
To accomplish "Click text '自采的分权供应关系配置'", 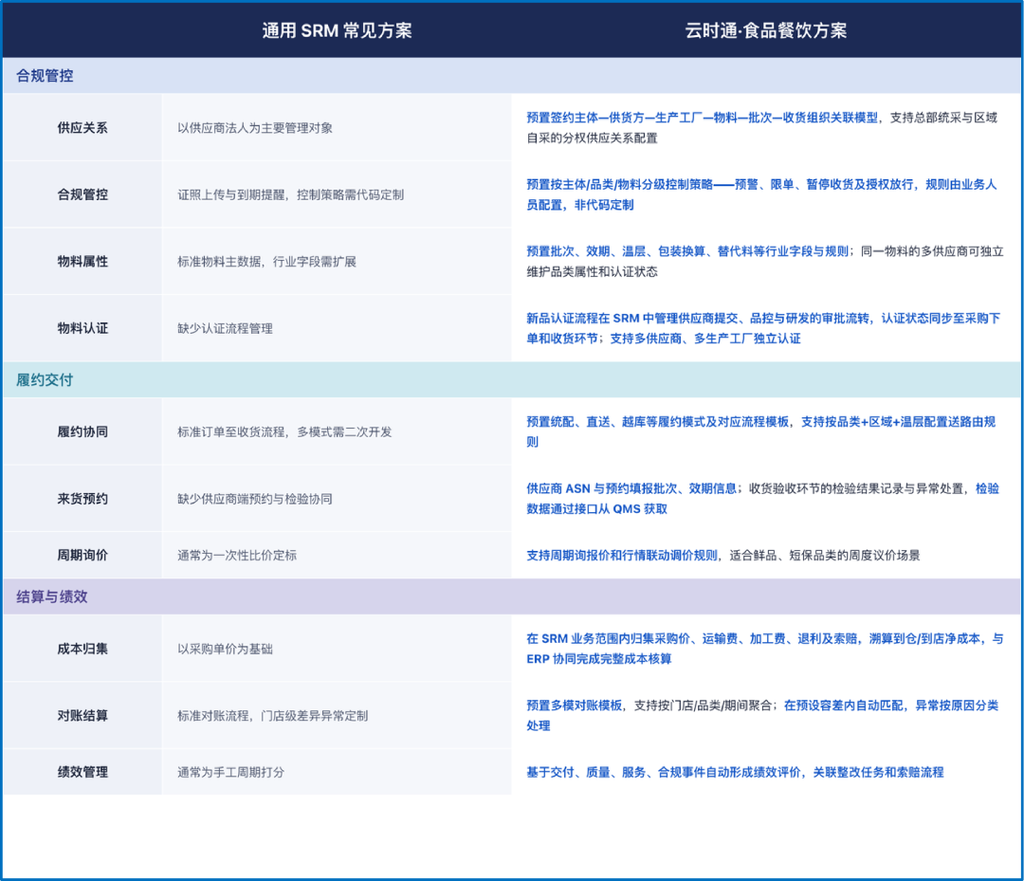I will (x=592, y=138).
